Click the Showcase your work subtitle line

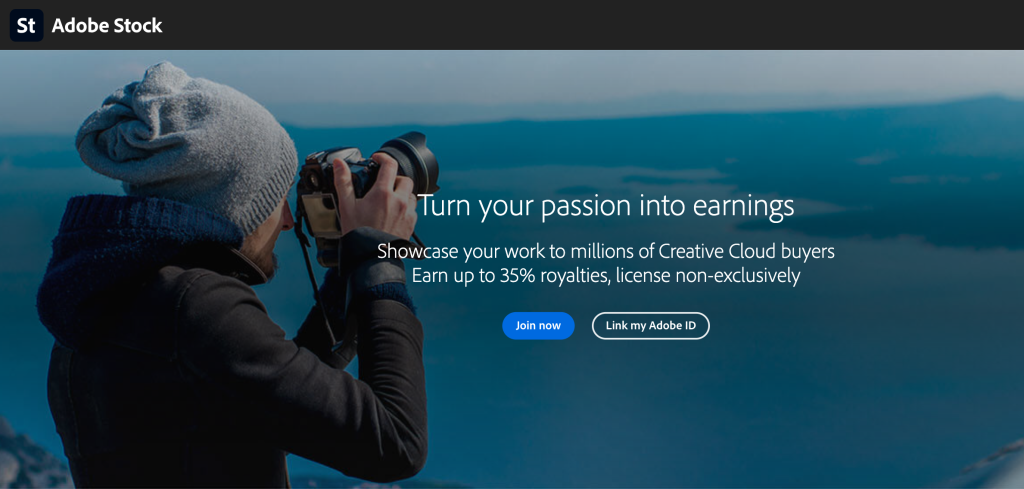(x=606, y=251)
